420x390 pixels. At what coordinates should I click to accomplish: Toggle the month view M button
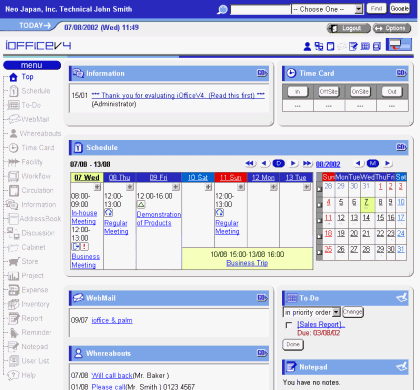coord(373,163)
